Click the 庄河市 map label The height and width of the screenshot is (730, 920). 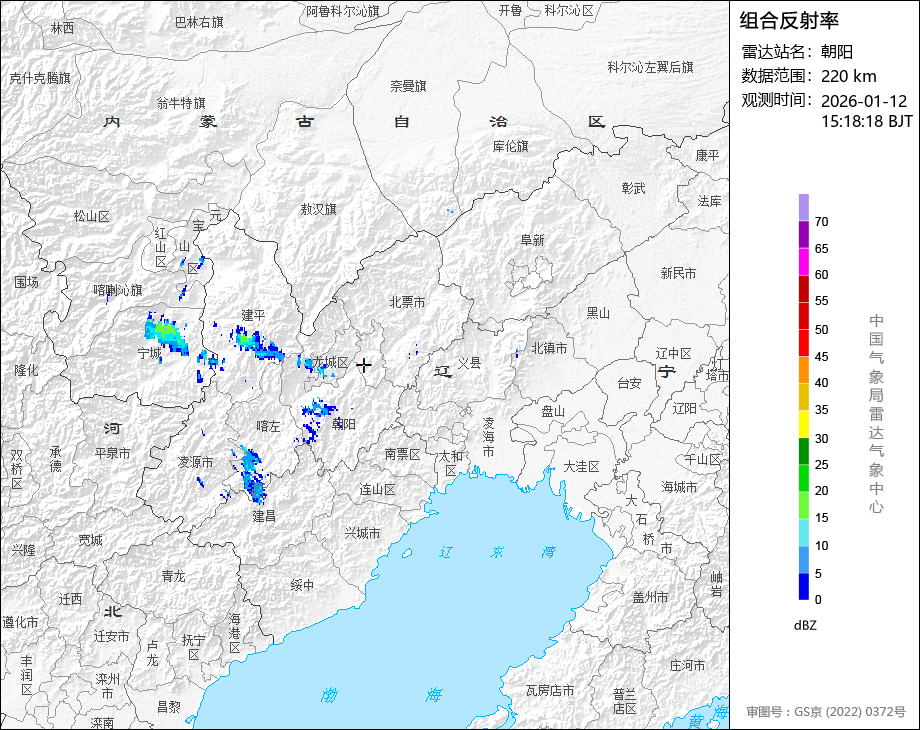(687, 665)
